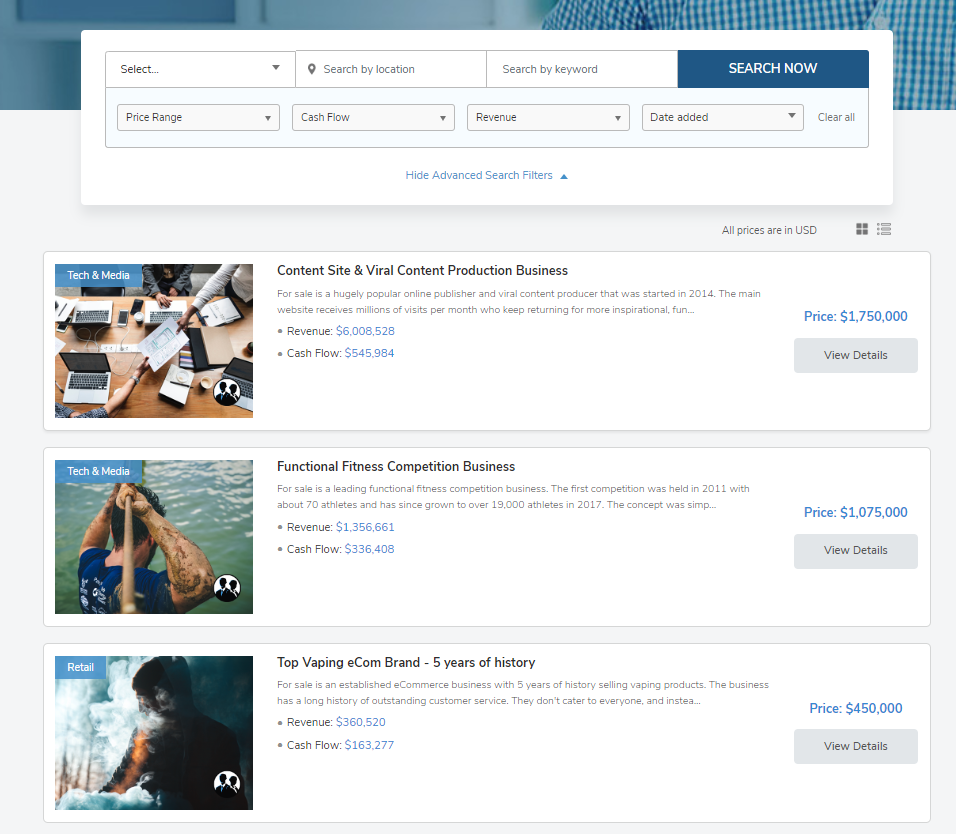
Task: Click description of Content Site listing
Action: [519, 302]
